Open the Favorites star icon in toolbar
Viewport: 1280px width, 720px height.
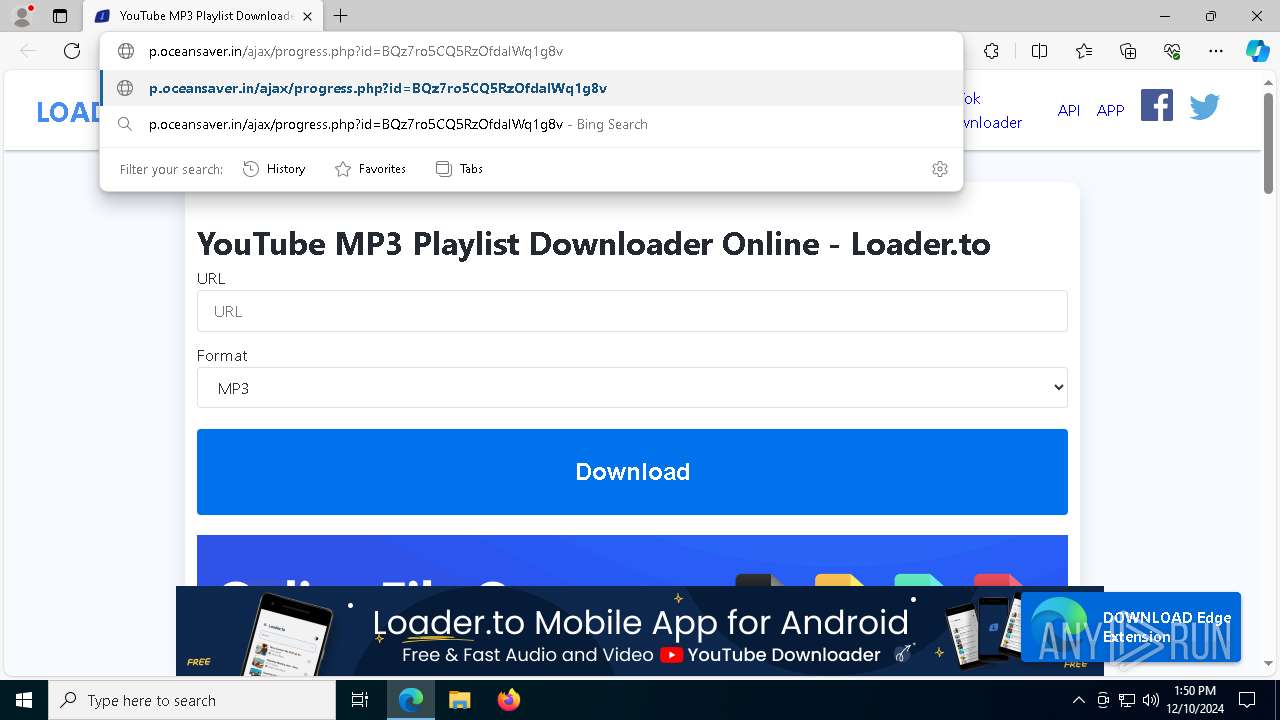tap(1084, 51)
